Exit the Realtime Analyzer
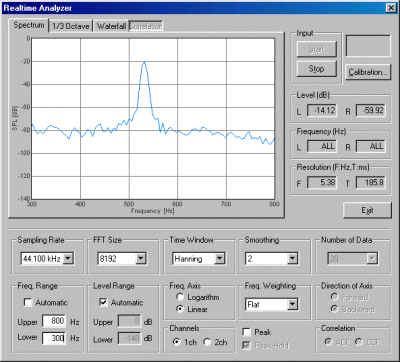Screen dimensions: 400x362 coord(367,210)
